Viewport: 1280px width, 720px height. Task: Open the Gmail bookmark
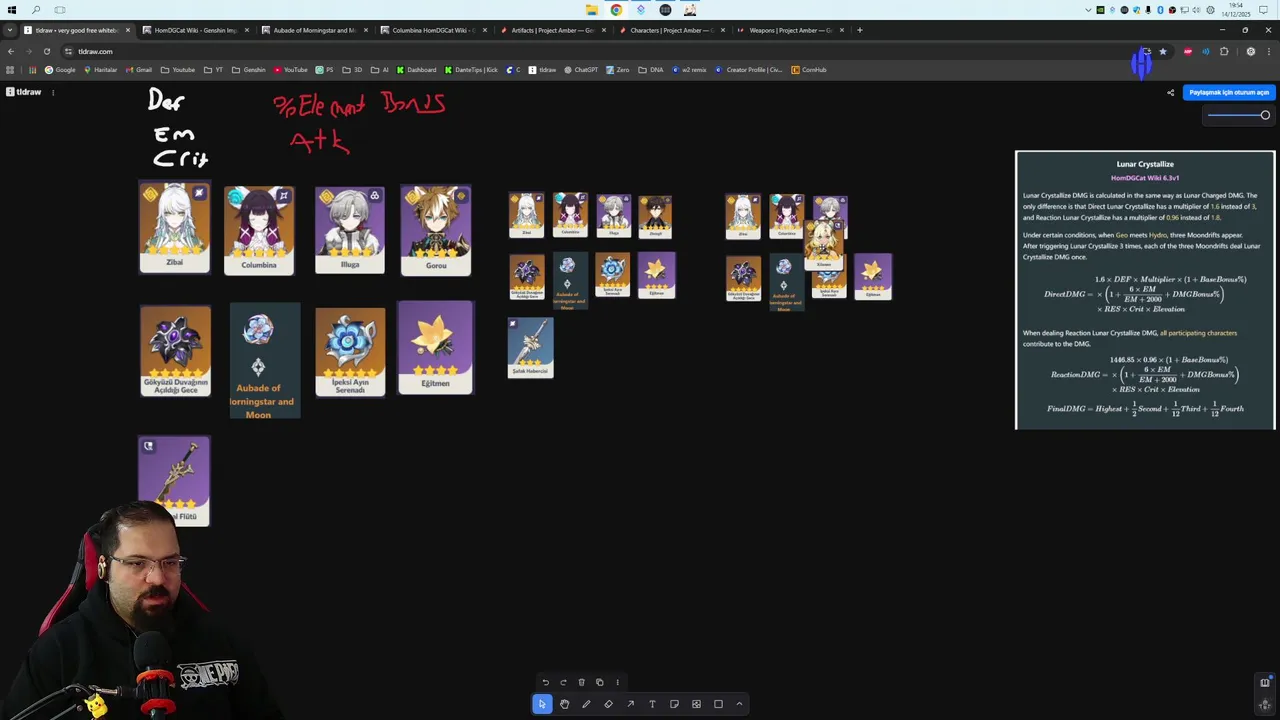139,70
